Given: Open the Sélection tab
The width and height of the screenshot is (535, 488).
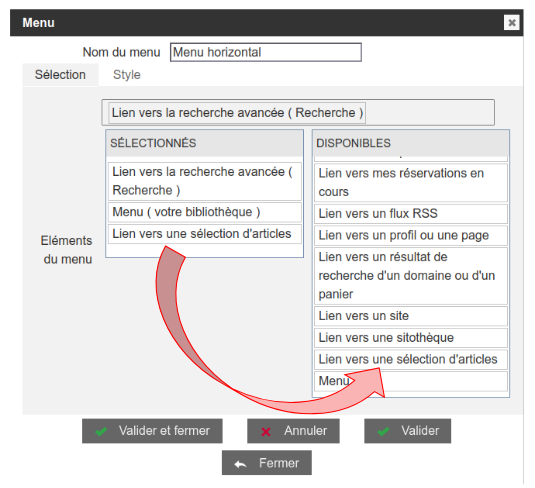Looking at the screenshot, I should click(x=60, y=75).
